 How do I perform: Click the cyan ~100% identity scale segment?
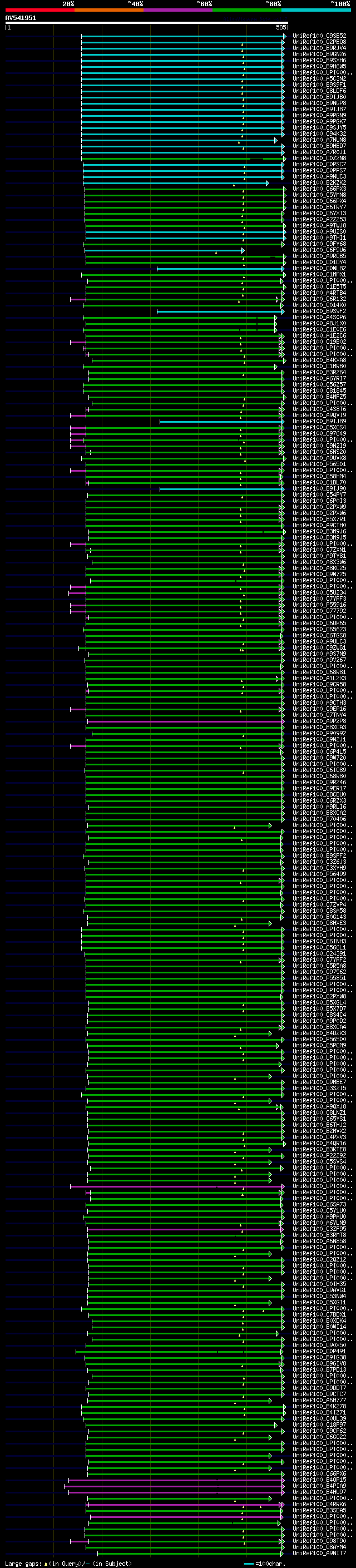coord(317,10)
